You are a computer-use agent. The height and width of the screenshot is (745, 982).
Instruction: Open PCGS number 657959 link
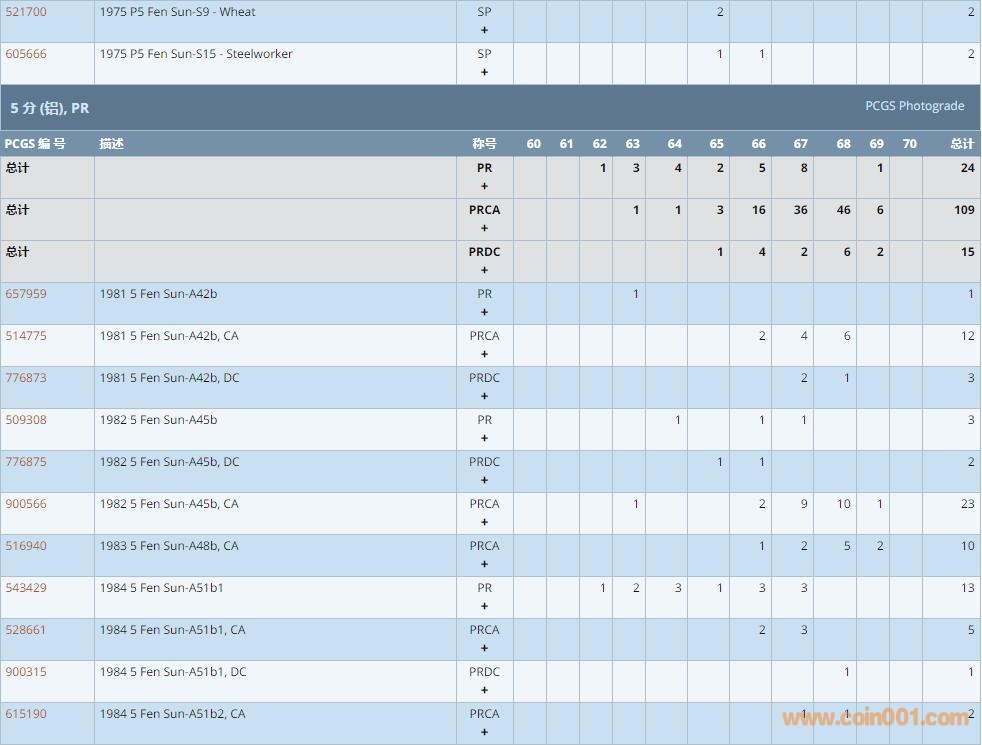26,294
